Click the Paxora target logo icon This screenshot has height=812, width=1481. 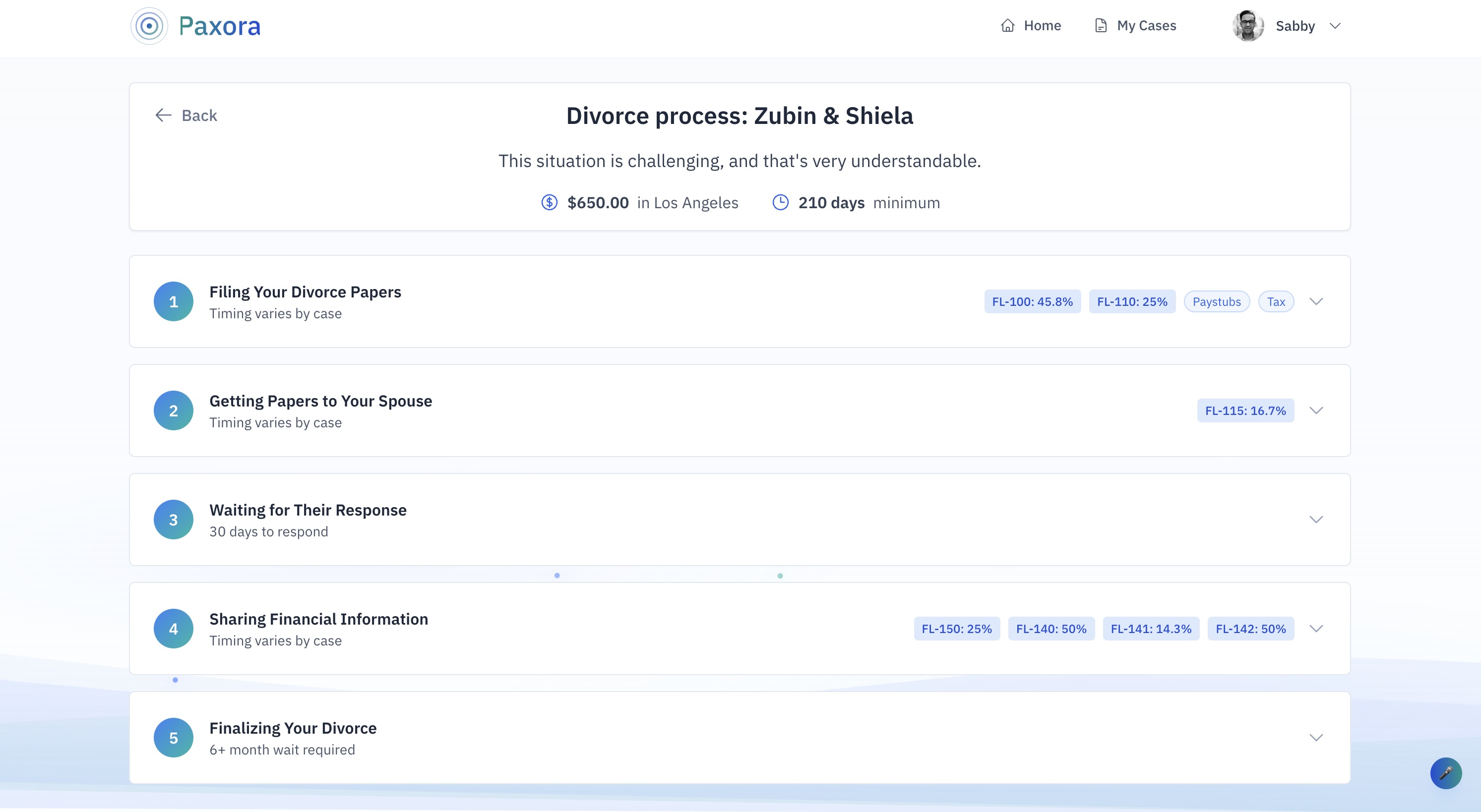[x=149, y=26]
